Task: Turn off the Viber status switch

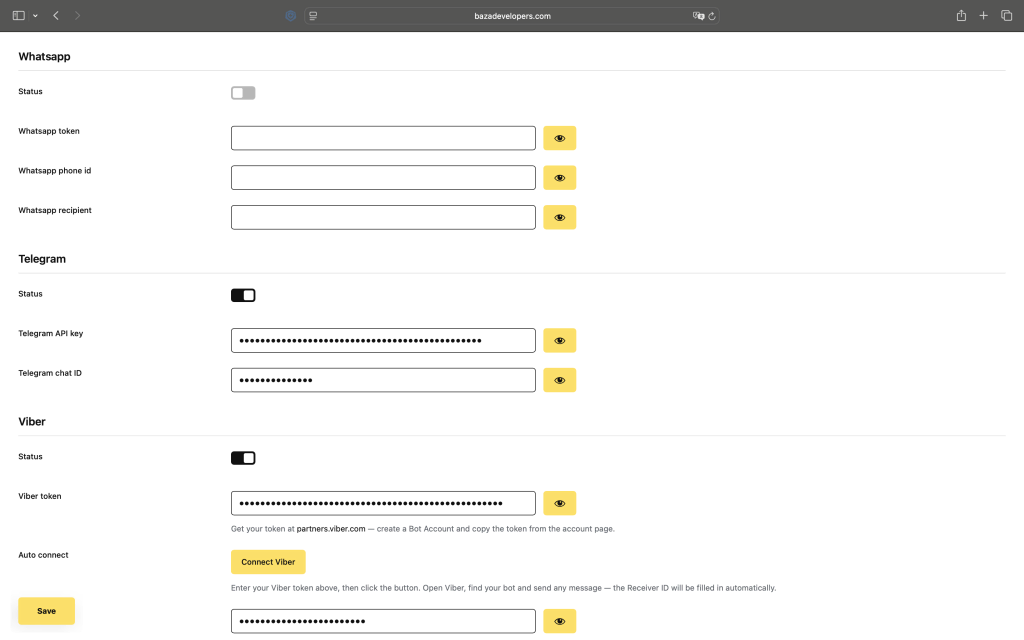Action: (243, 458)
